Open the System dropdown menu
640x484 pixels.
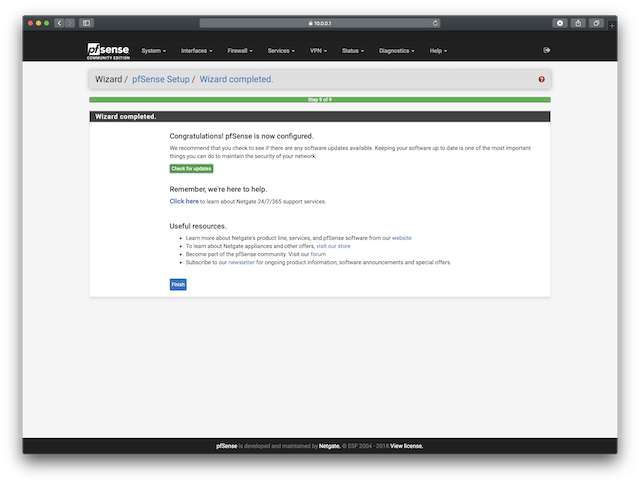click(153, 51)
